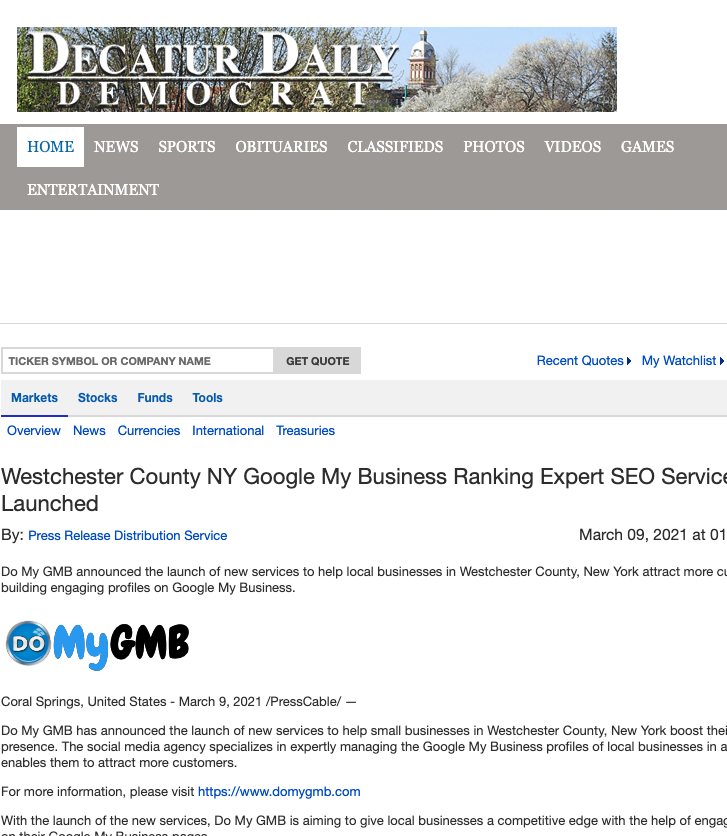
Task: Visit the domygmb.com website link
Action: 279,792
